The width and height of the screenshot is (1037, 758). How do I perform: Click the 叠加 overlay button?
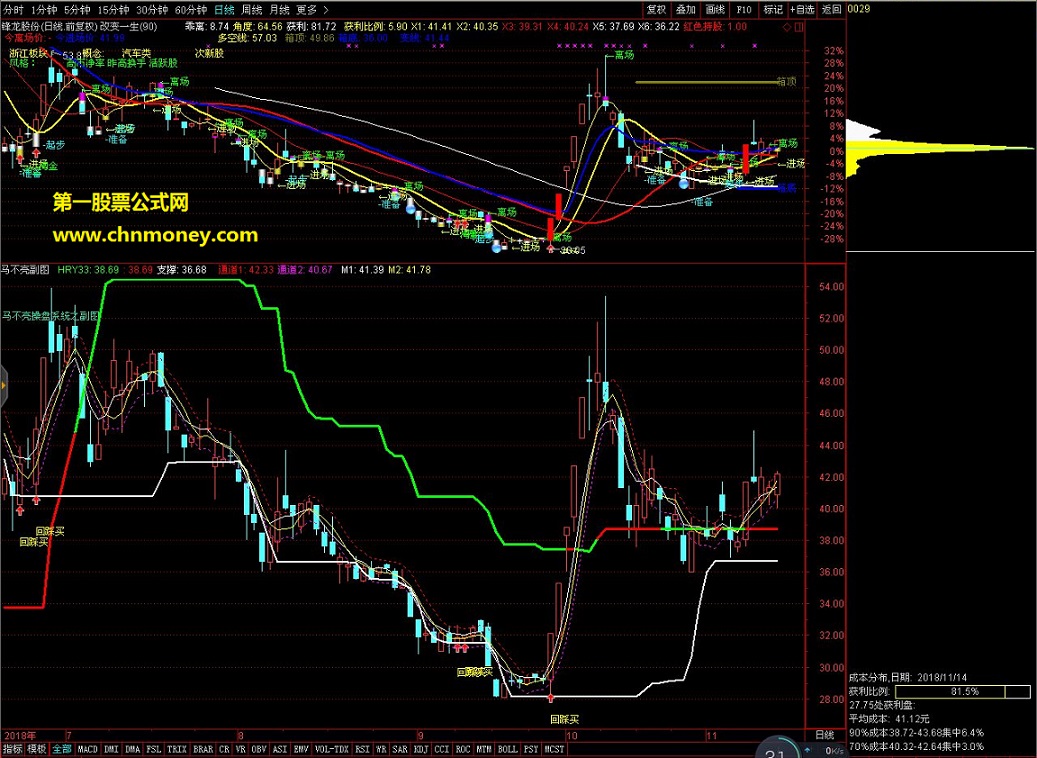click(x=686, y=9)
